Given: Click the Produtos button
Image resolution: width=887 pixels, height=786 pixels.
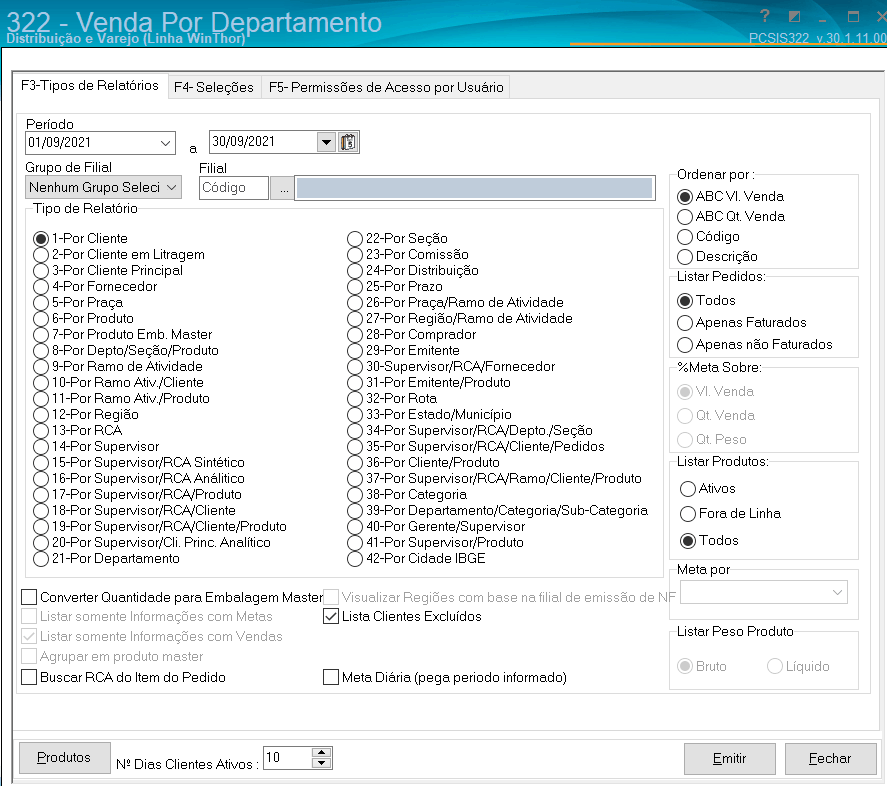Looking at the screenshot, I should 64,757.
